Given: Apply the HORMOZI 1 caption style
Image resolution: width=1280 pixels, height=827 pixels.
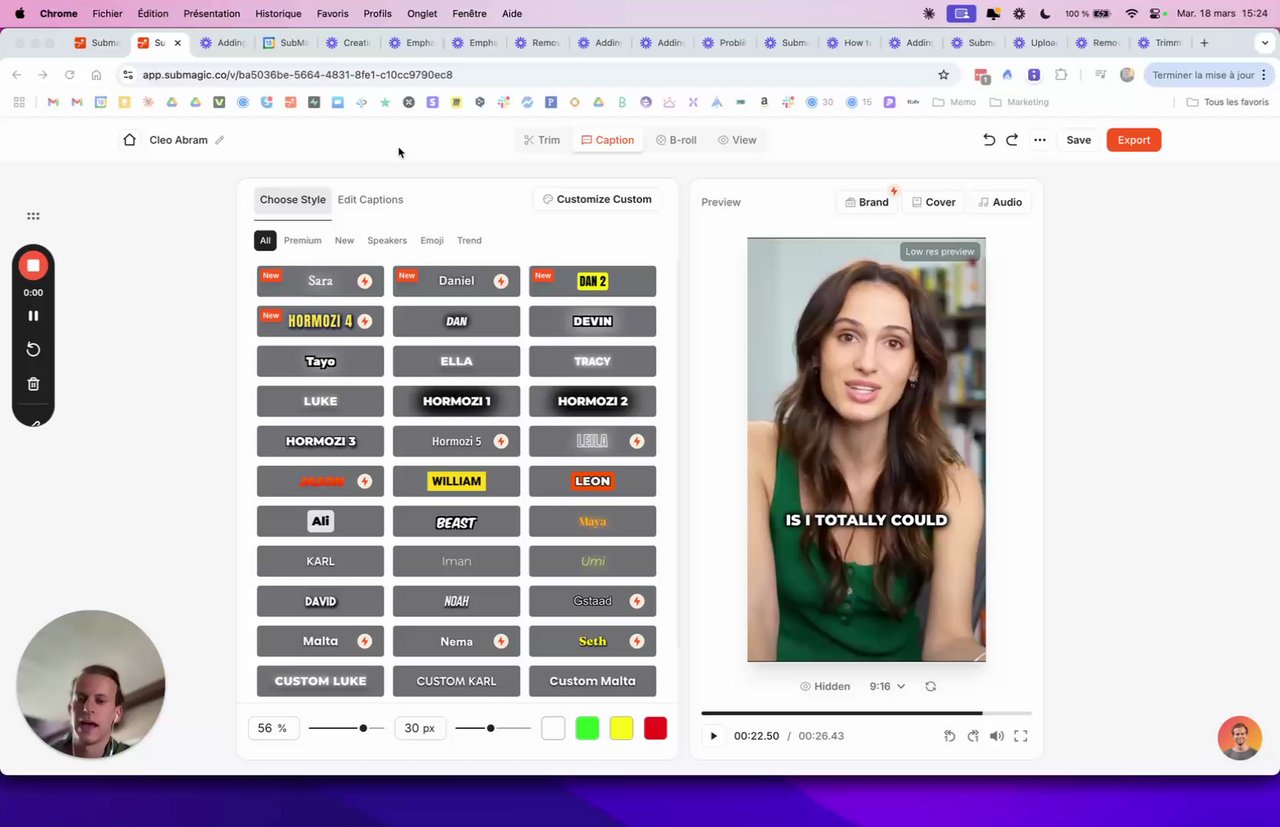Looking at the screenshot, I should 456,401.
